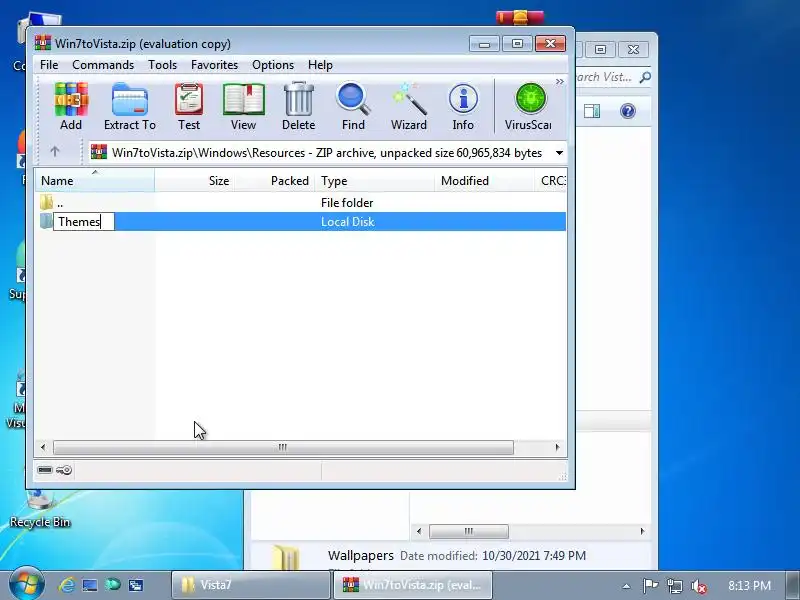Open the Recycle Bin desktop icon
This screenshot has width=800, height=600.
pos(40,509)
